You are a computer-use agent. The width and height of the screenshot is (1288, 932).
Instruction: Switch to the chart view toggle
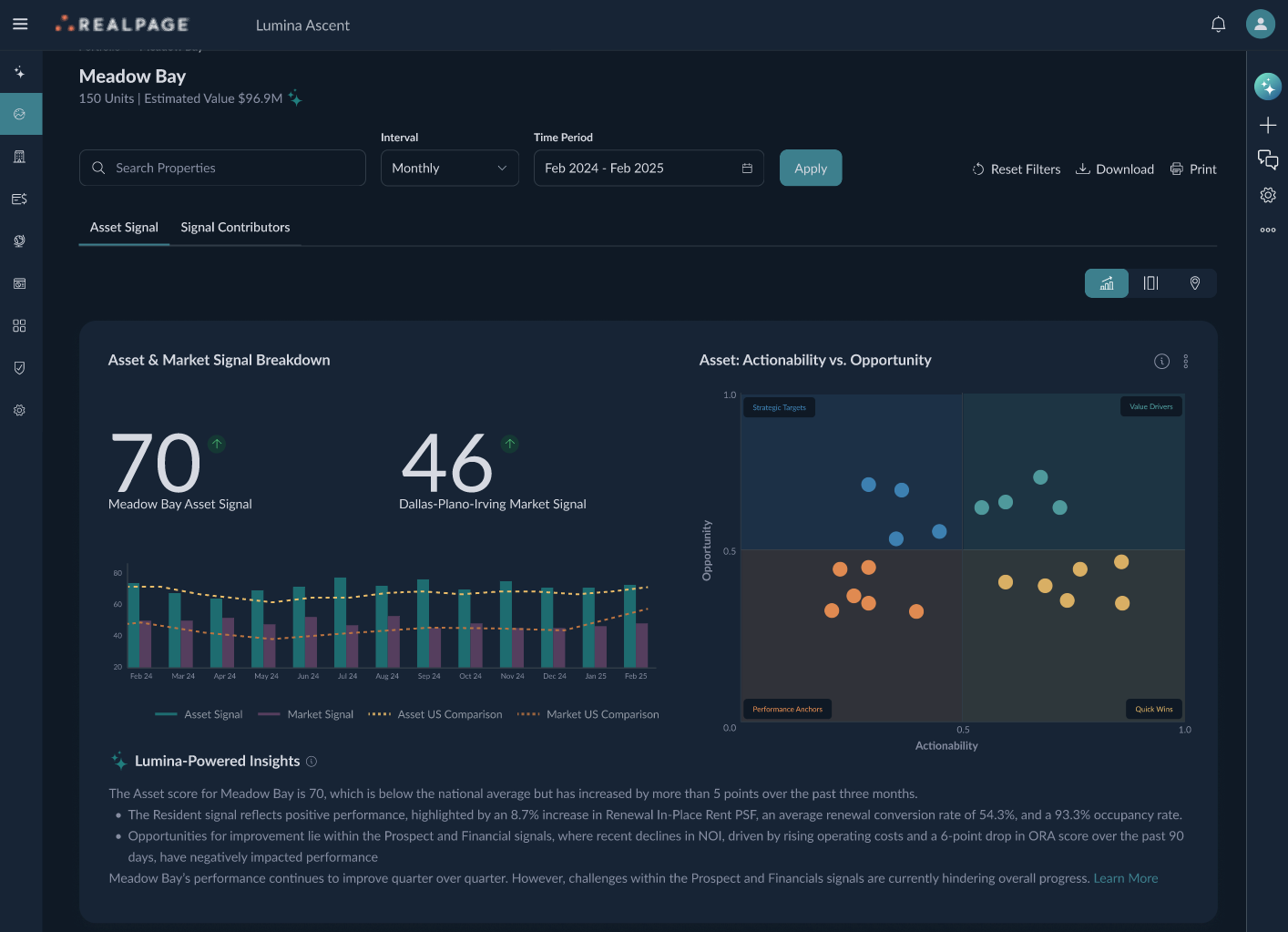click(1107, 283)
